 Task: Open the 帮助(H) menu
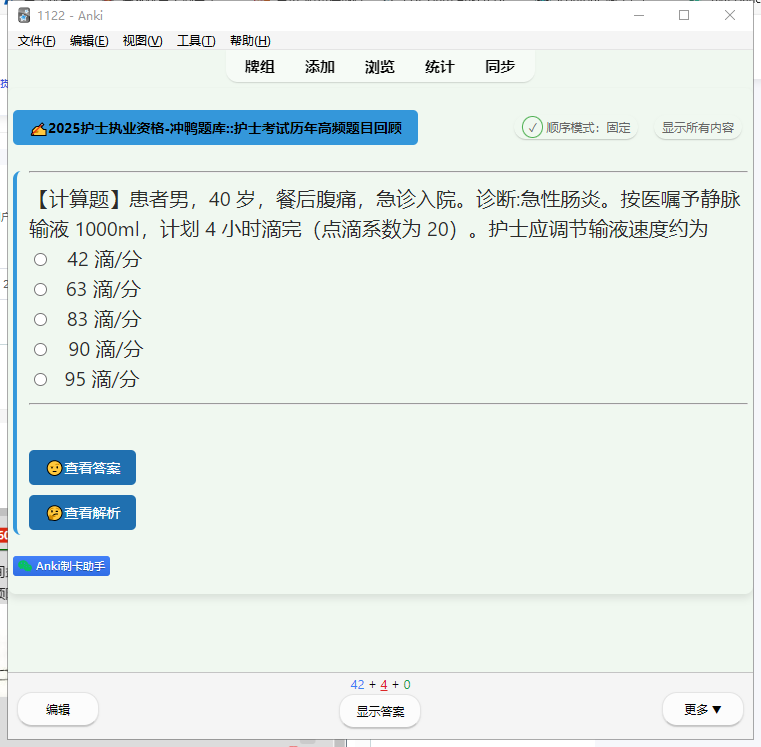pos(250,41)
